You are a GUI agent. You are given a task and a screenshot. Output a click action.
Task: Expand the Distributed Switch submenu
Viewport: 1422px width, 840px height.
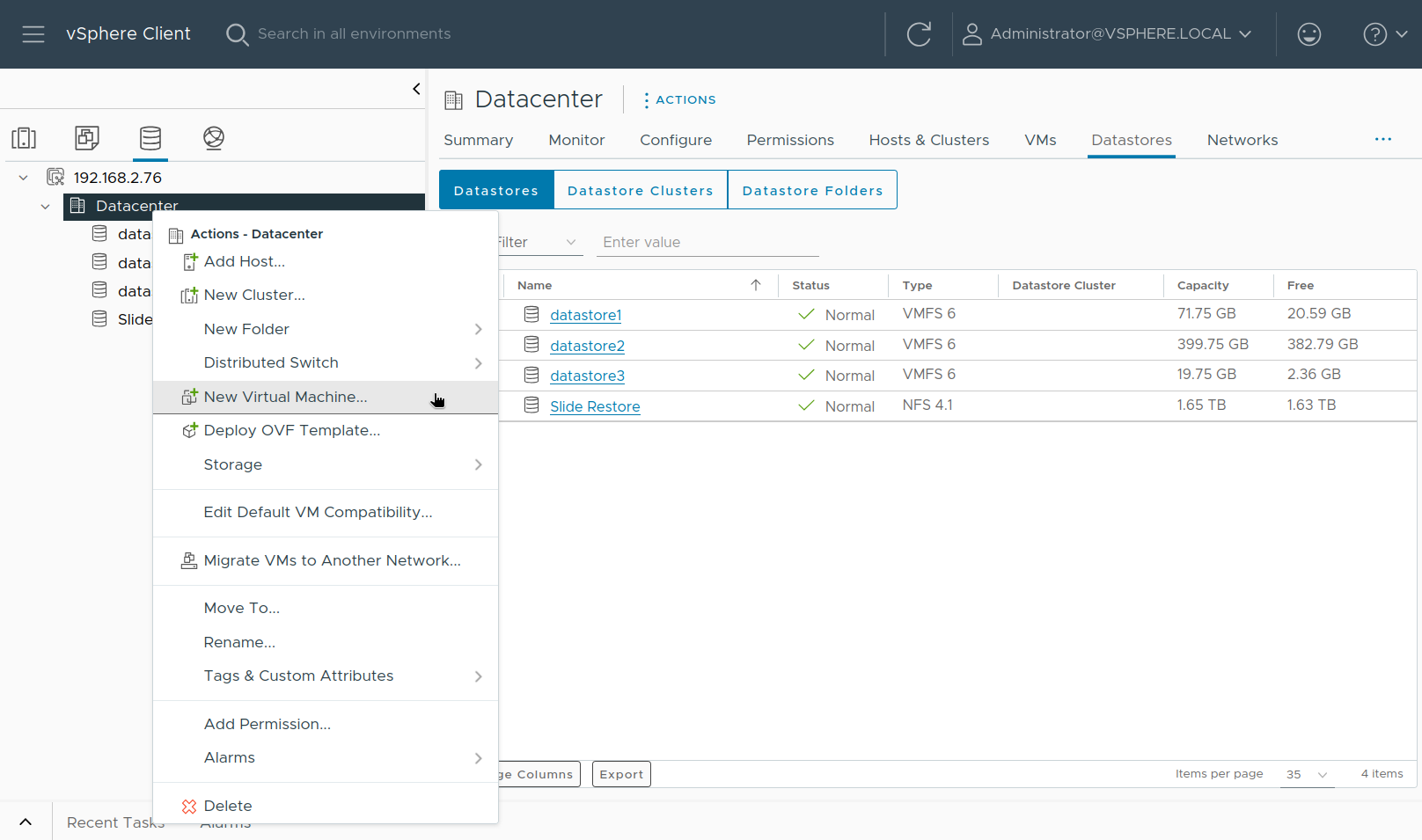(478, 363)
